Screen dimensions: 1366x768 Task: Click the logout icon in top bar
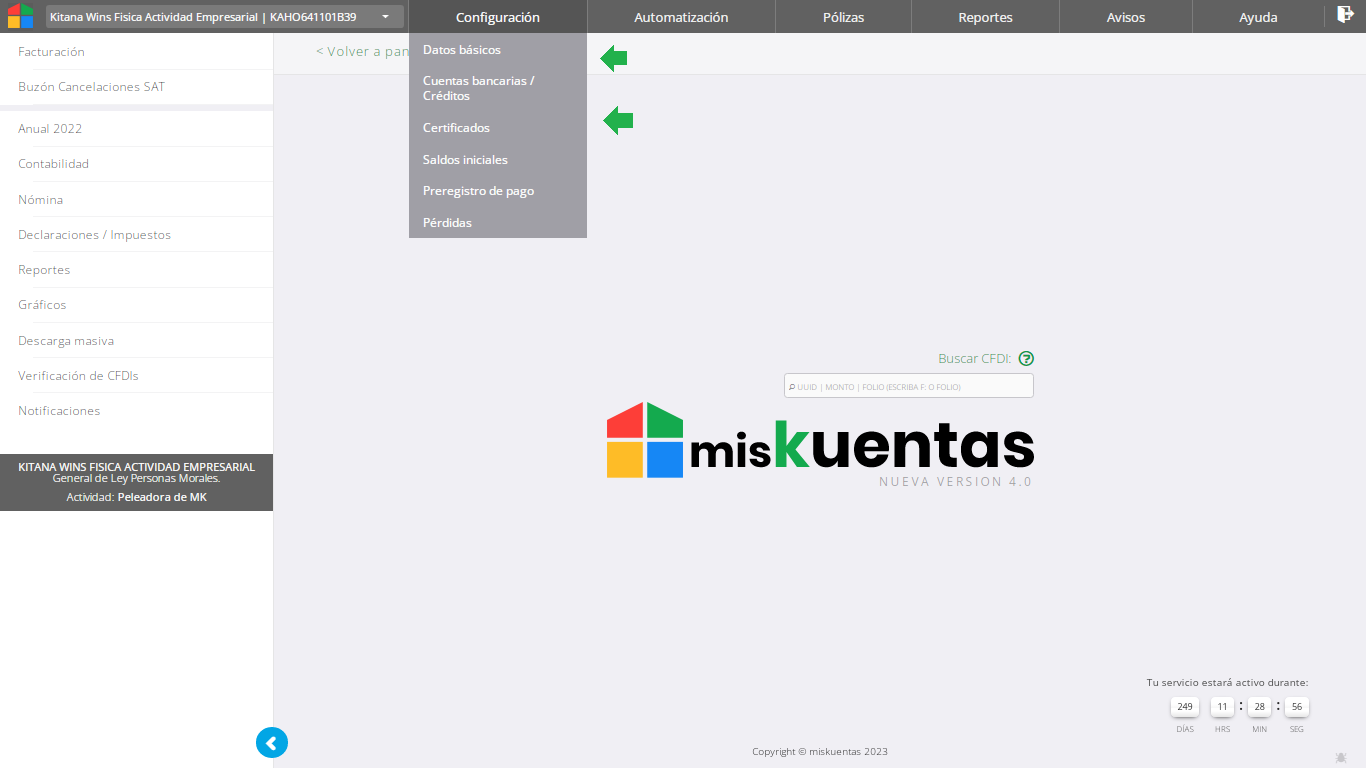click(1345, 15)
